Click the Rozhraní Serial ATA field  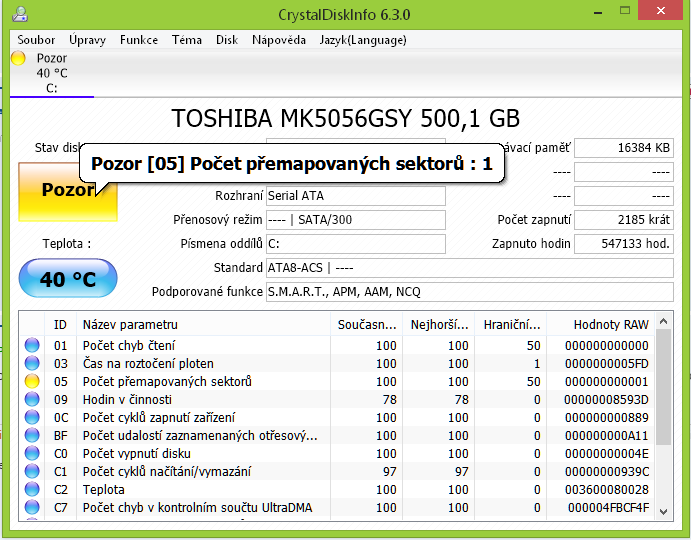click(x=355, y=196)
